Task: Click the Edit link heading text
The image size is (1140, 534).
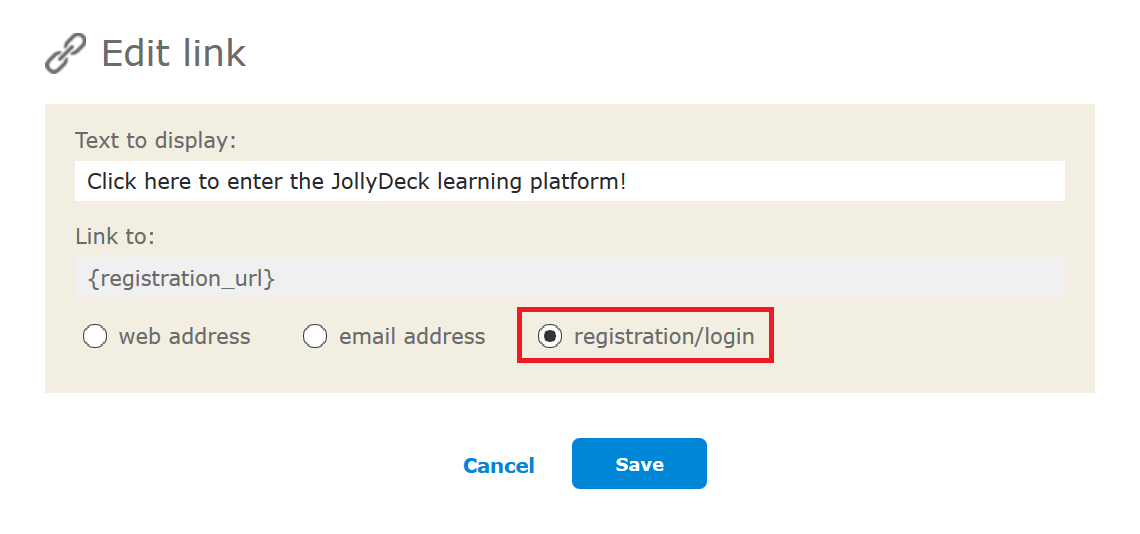Action: (173, 53)
